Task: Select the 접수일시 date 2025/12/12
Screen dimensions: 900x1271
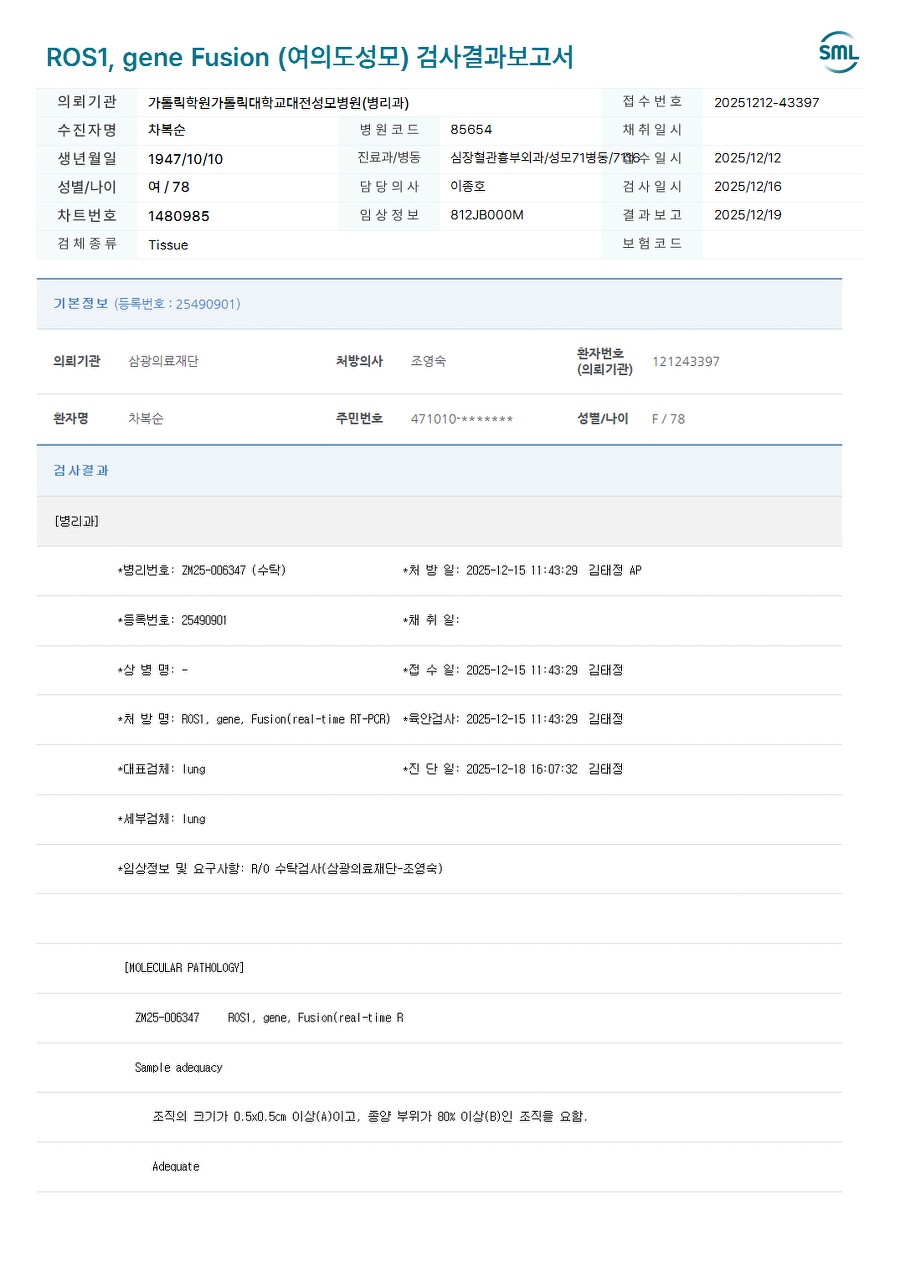Action: [x=748, y=158]
